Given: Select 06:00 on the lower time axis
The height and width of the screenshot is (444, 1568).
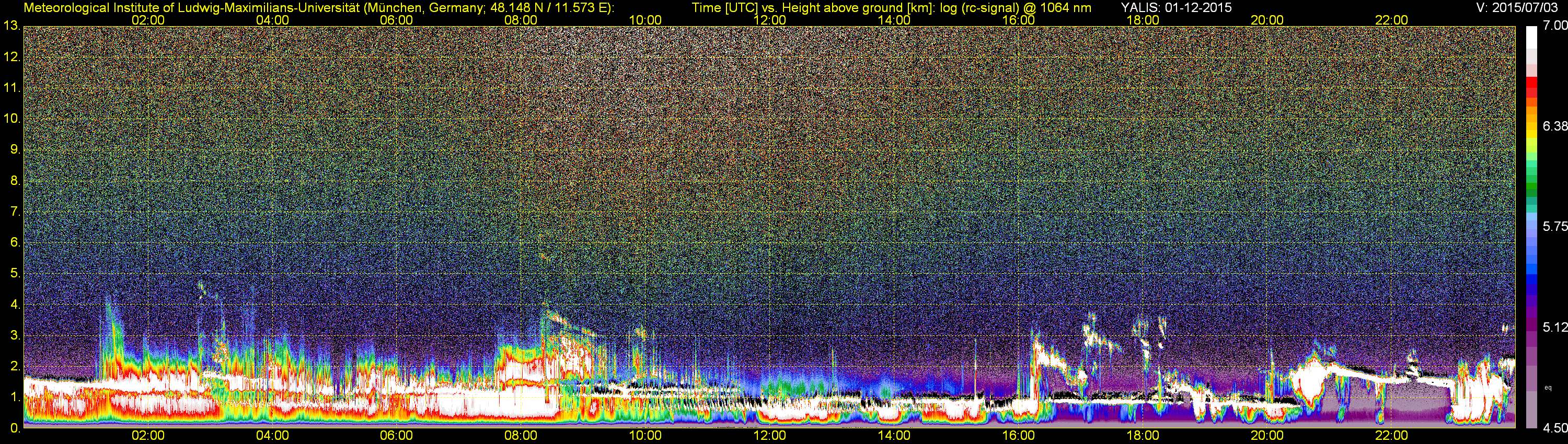Looking at the screenshot, I should 396,436.
